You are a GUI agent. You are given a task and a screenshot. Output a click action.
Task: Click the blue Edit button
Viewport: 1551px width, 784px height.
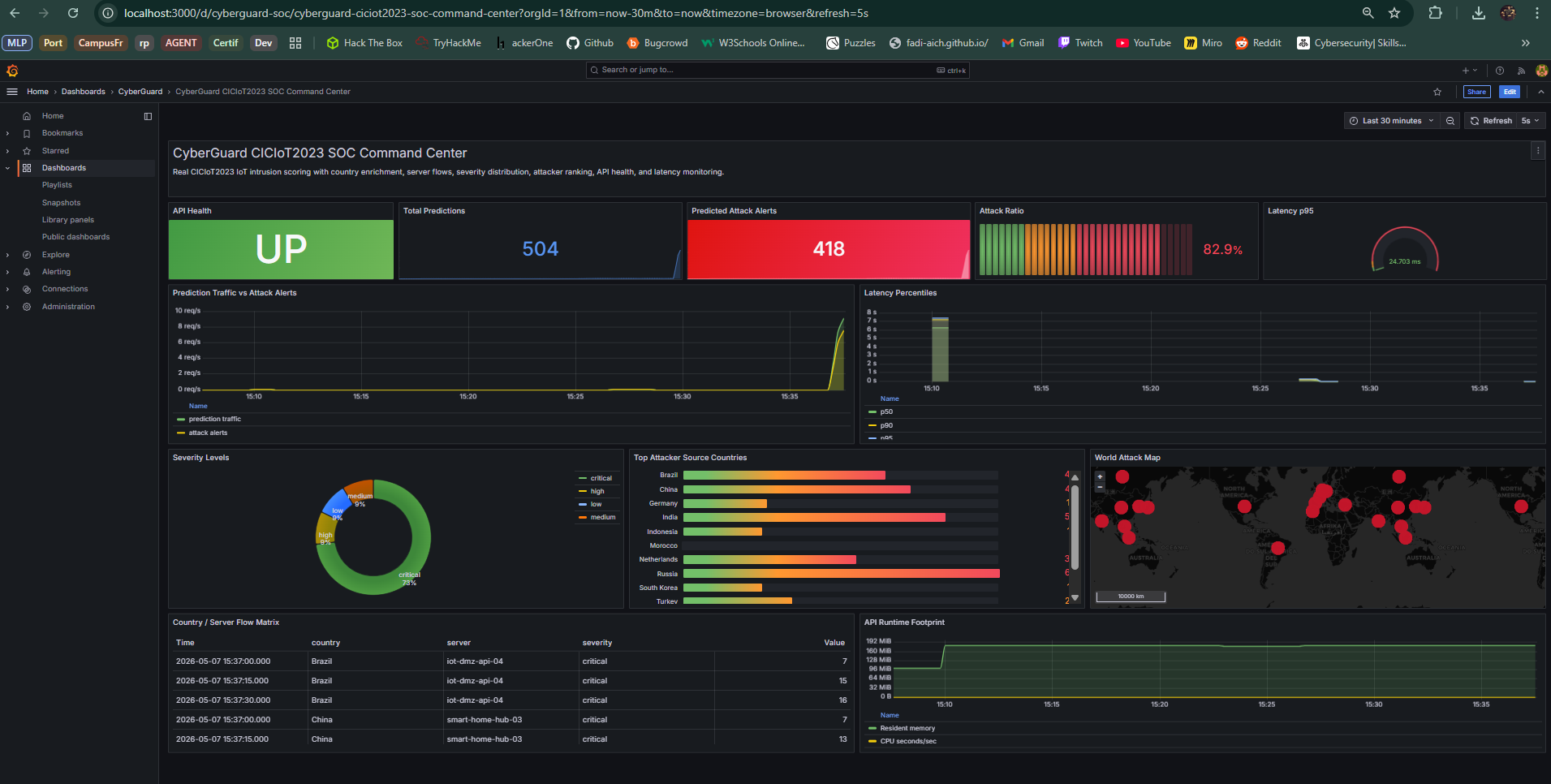tap(1510, 92)
